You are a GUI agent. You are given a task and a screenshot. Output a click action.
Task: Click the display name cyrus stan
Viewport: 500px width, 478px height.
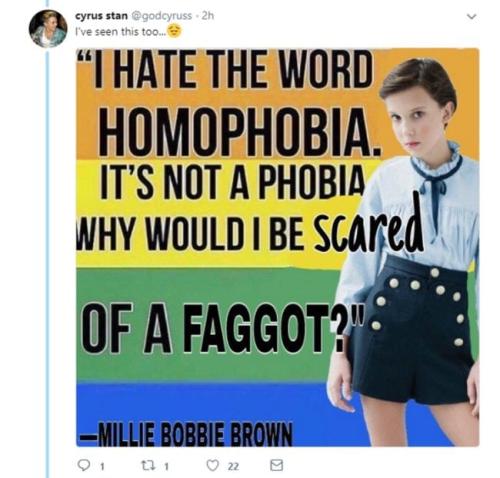(102, 16)
